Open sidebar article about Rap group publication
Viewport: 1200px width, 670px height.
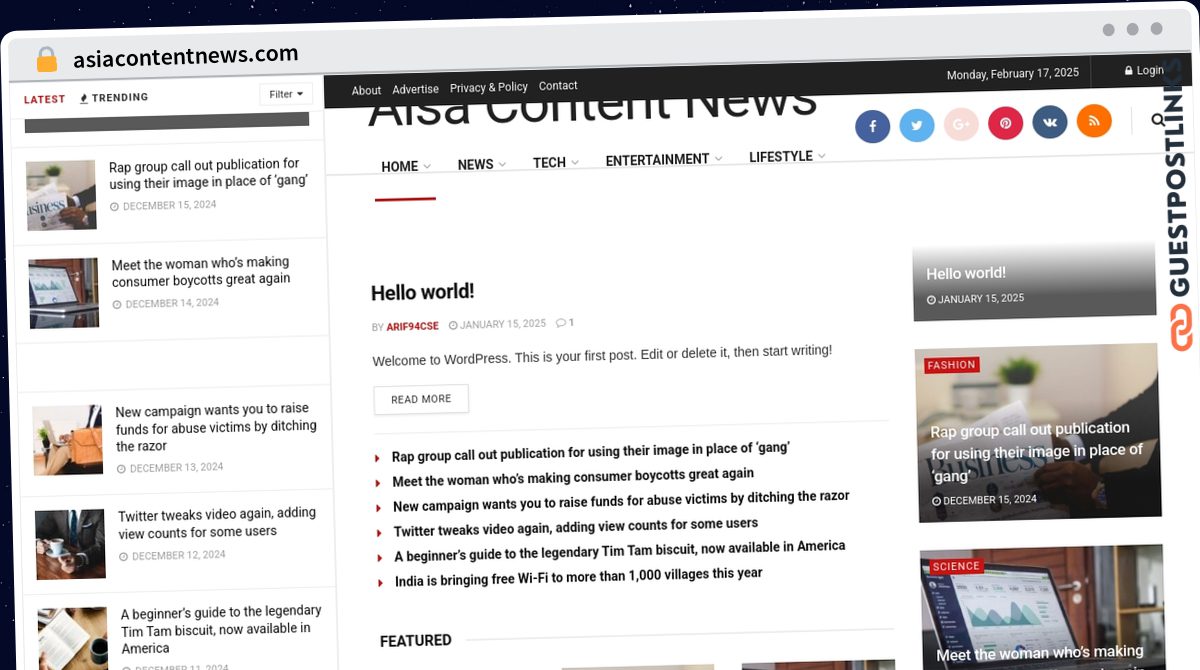pos(208,173)
